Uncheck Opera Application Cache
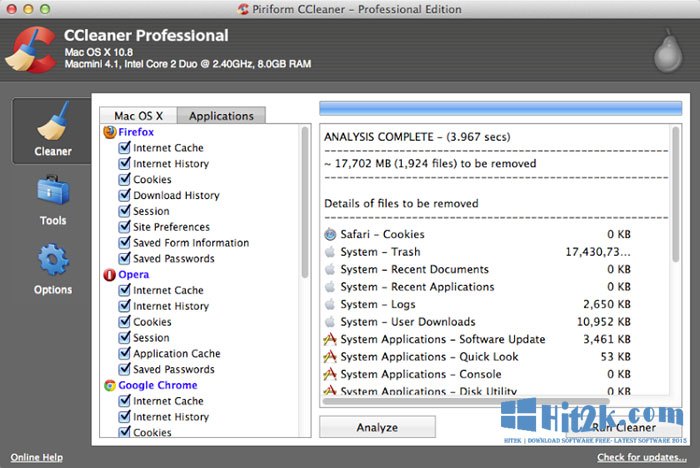Image resolution: width=700 pixels, height=468 pixels. click(125, 353)
